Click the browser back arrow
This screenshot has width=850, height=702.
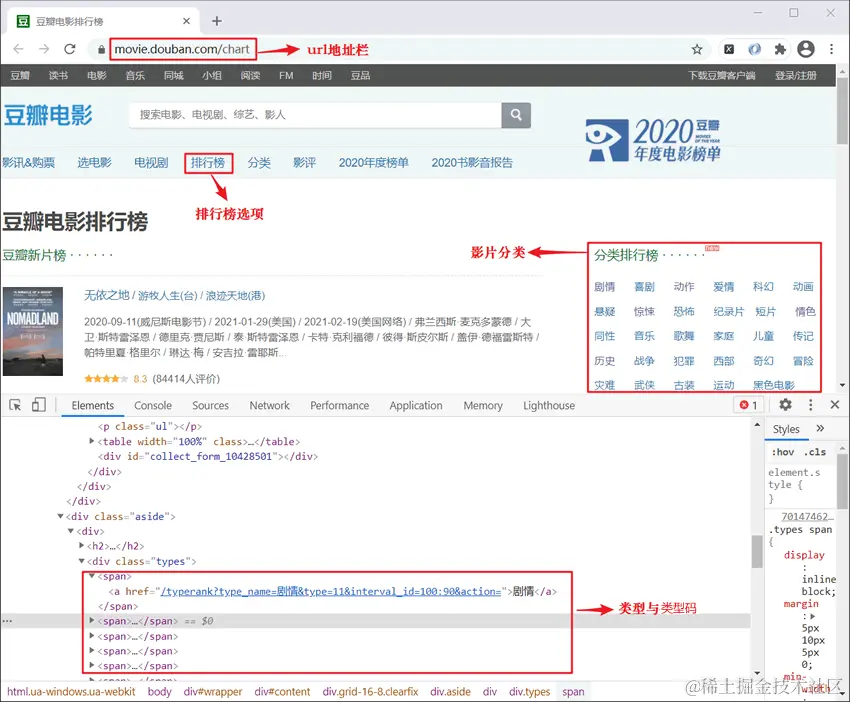[18, 50]
